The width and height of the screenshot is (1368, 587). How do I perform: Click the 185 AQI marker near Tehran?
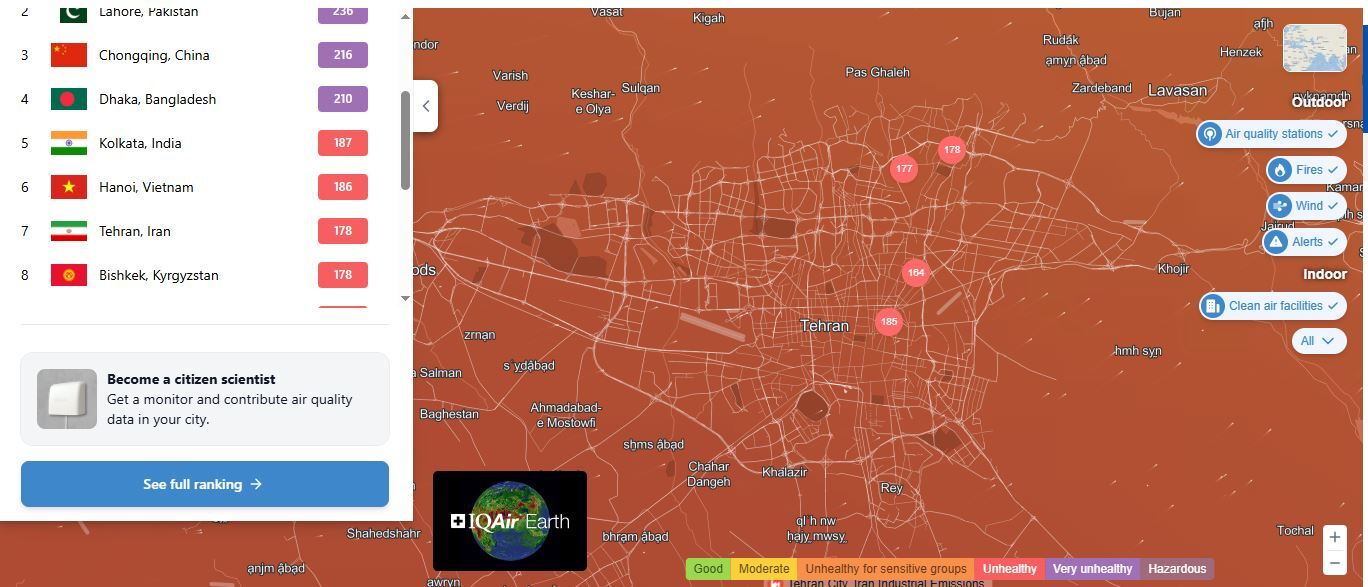click(x=888, y=322)
